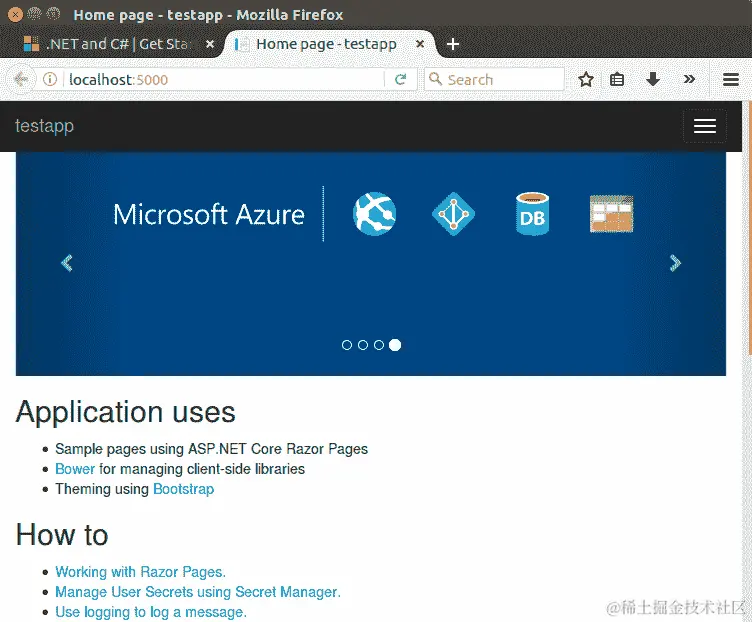Go to previous carousel slide
This screenshot has width=752, height=622.
(67, 263)
